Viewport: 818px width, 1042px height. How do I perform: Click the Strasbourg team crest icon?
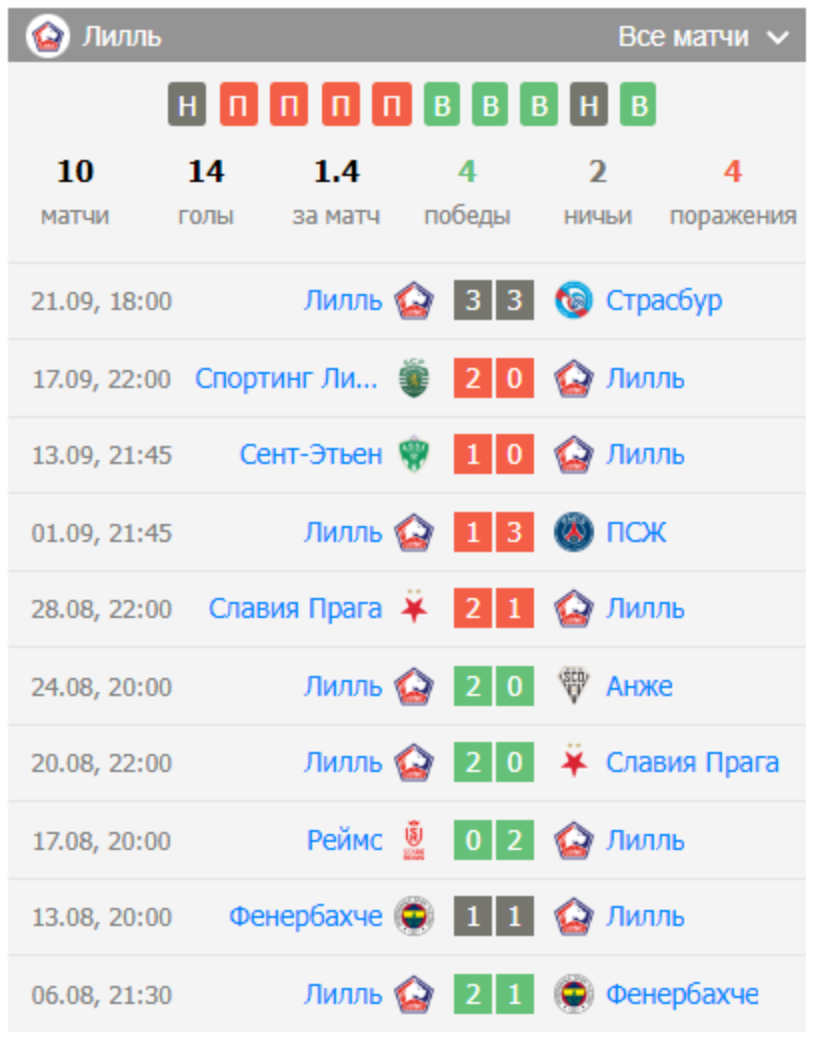(574, 301)
